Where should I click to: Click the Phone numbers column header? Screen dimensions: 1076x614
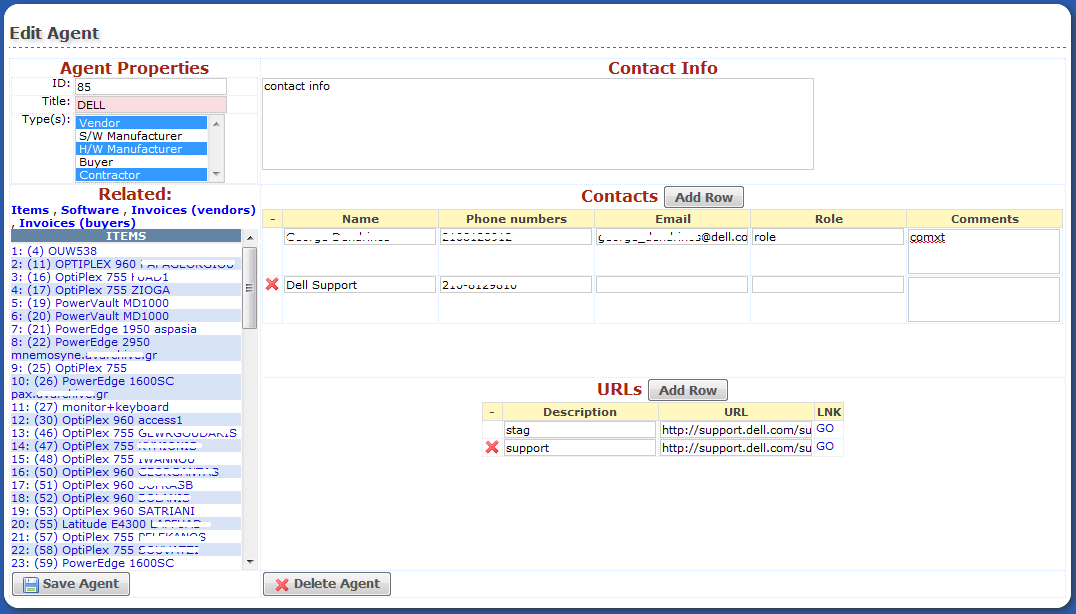click(516, 219)
